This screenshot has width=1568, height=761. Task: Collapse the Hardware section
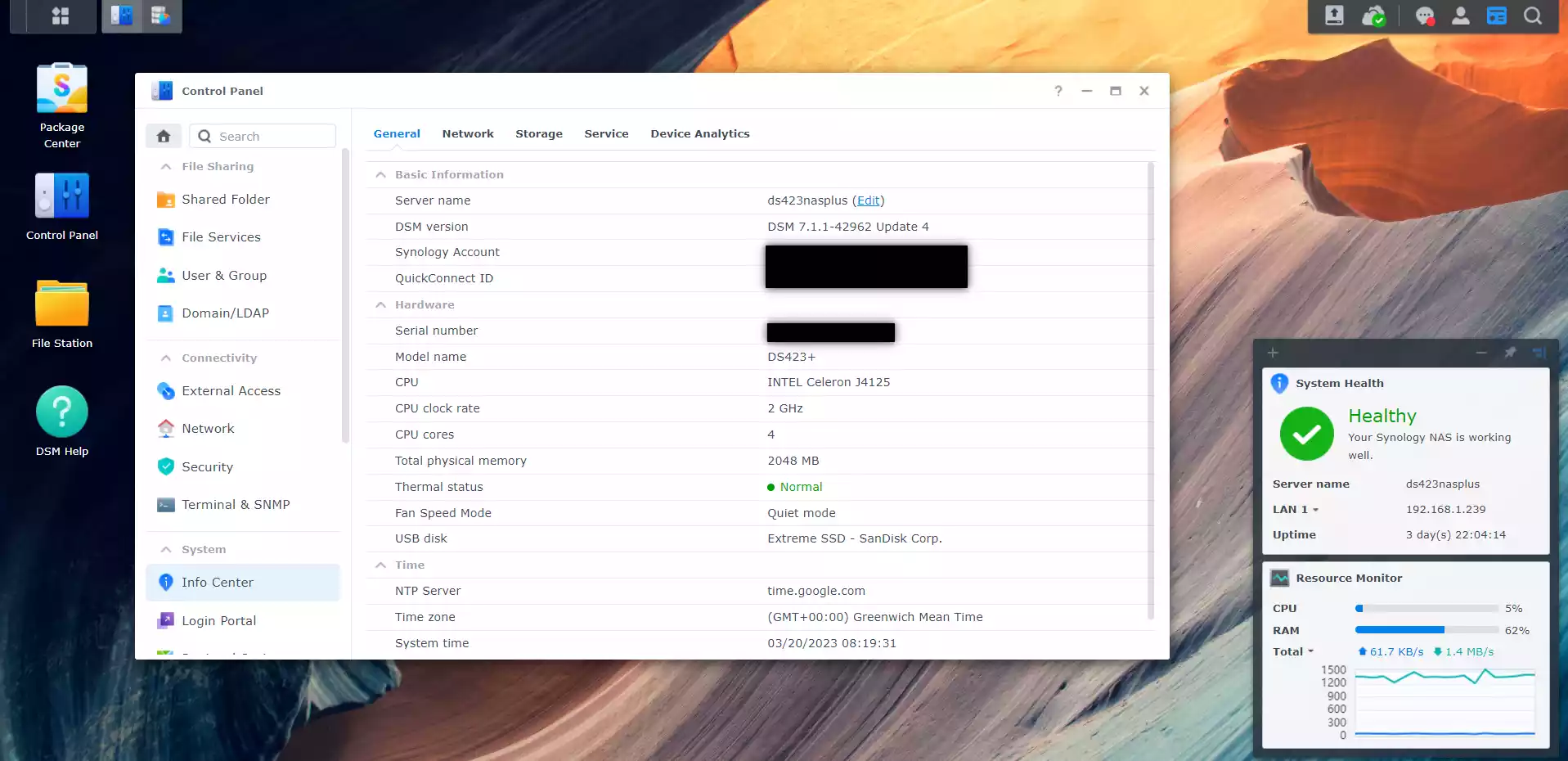(380, 304)
